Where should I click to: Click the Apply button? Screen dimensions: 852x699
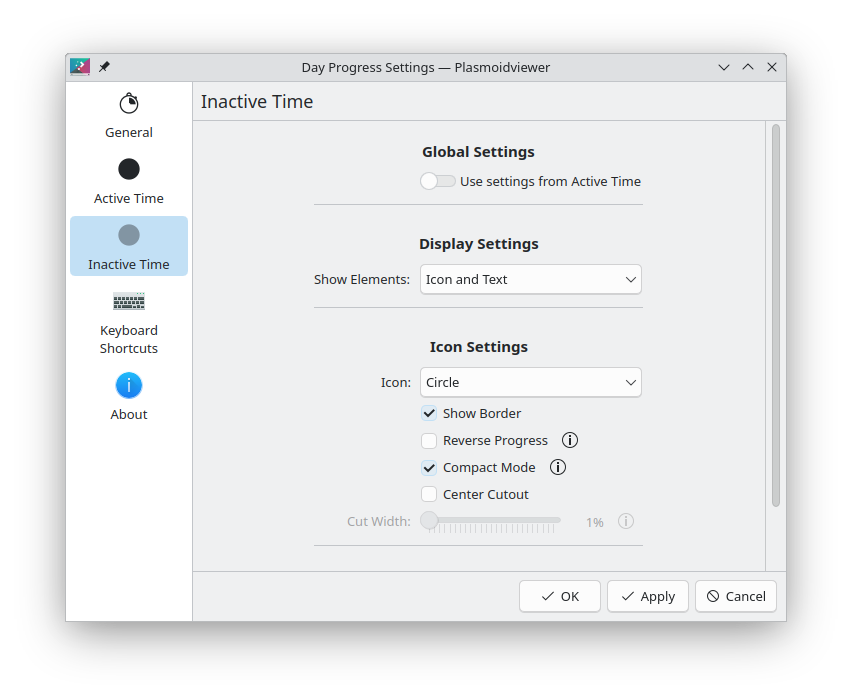coord(648,596)
